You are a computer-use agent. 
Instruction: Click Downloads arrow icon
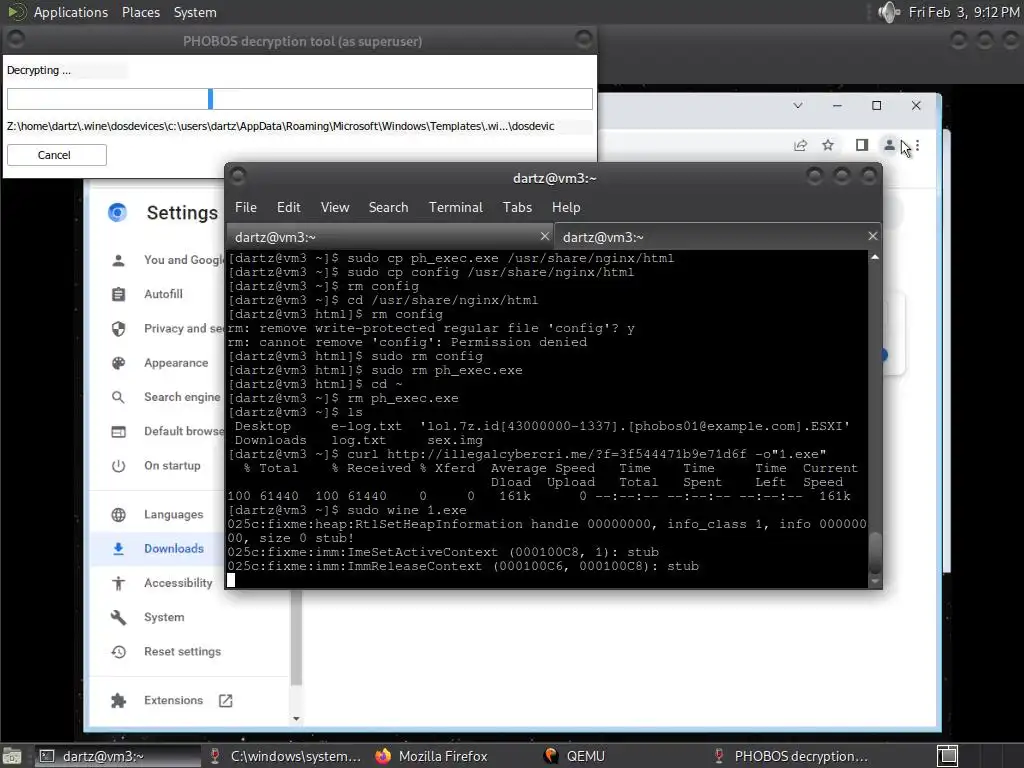[118, 549]
